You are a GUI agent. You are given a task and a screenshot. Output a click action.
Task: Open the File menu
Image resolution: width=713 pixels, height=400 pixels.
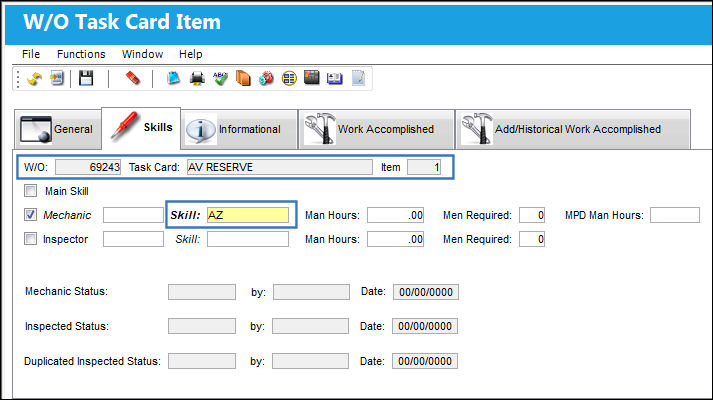[x=31, y=54]
